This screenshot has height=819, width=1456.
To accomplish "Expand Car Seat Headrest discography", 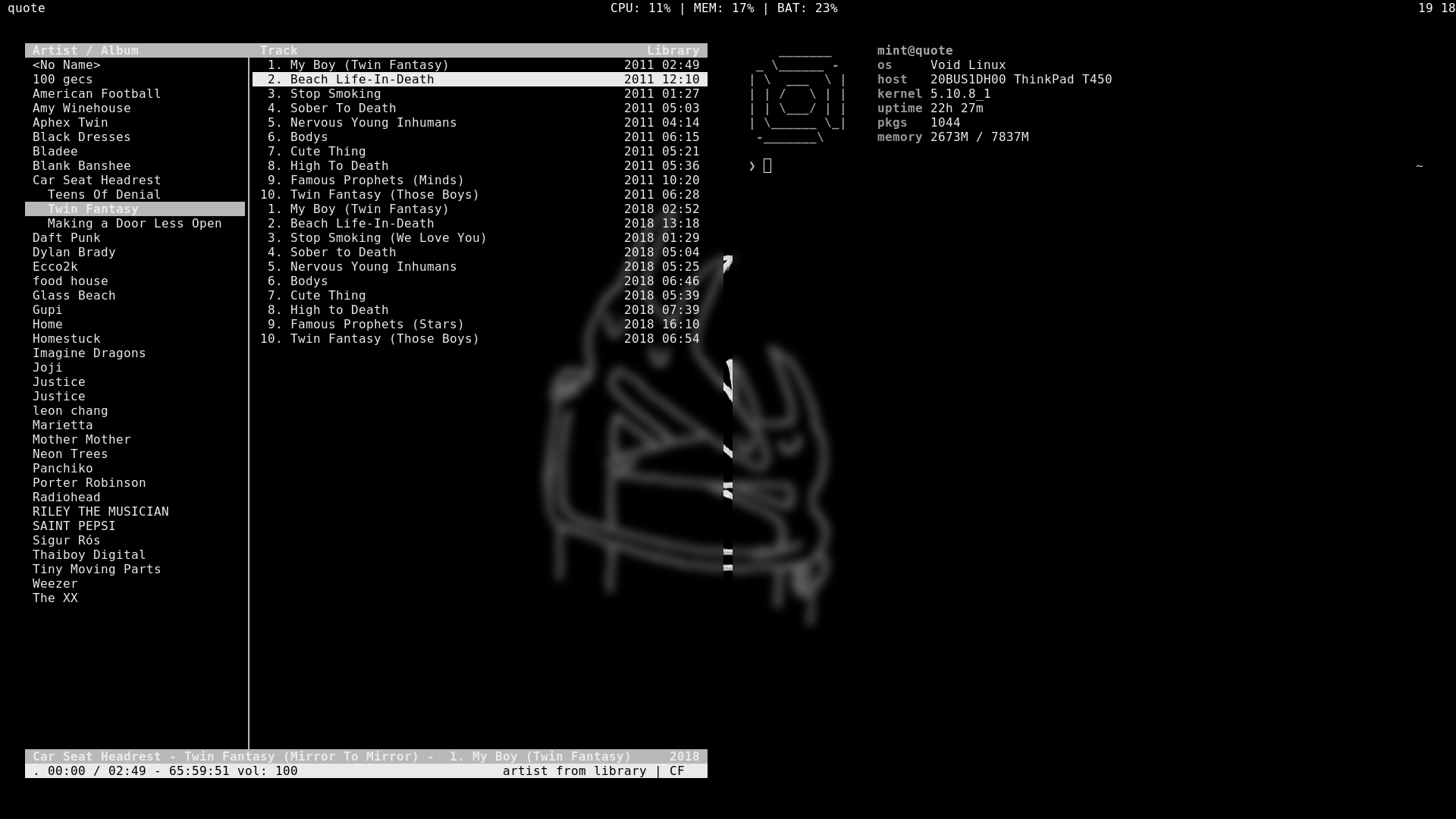I will [96, 179].
